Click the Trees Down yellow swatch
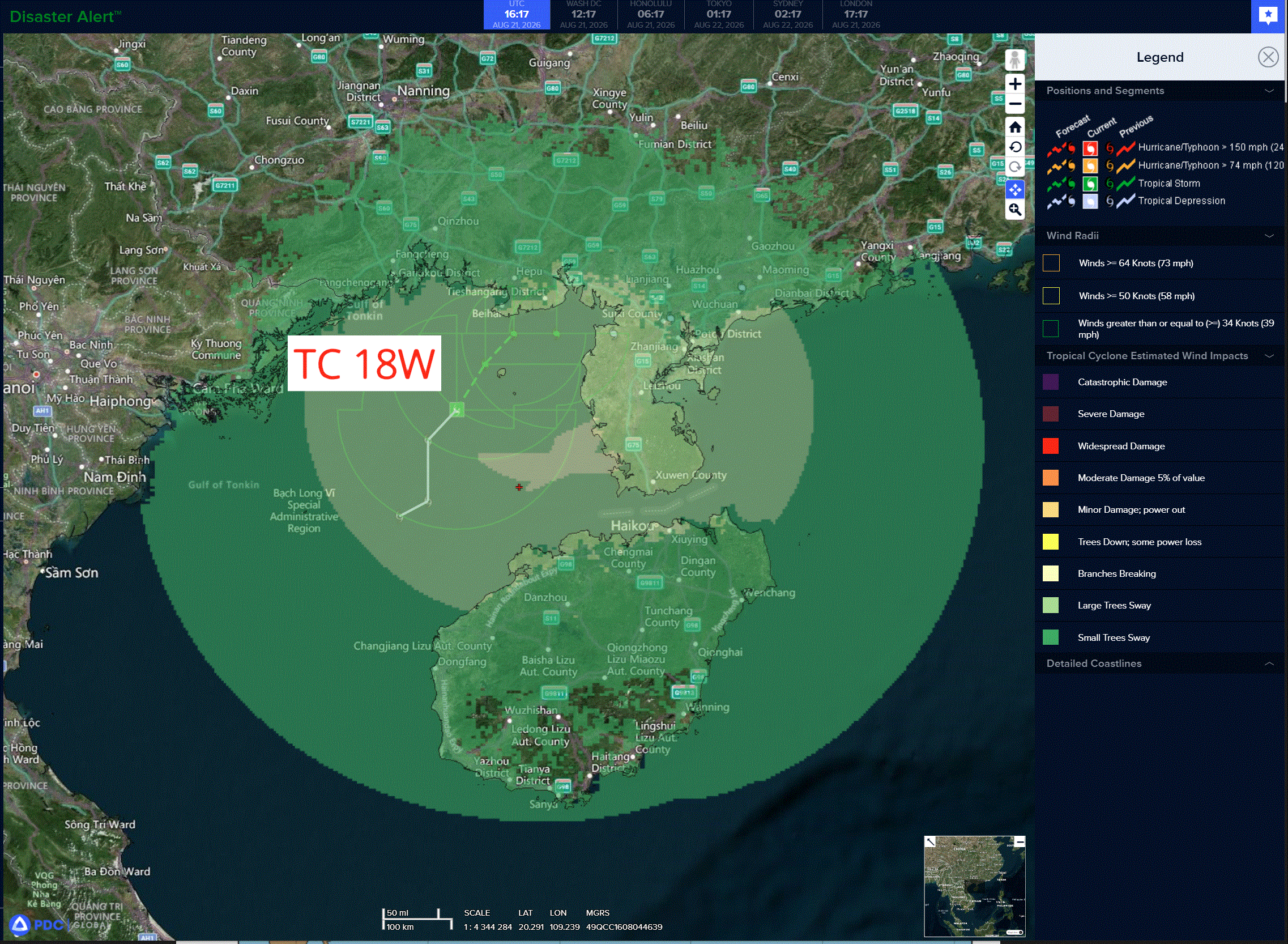1288x944 pixels. 1050,542
